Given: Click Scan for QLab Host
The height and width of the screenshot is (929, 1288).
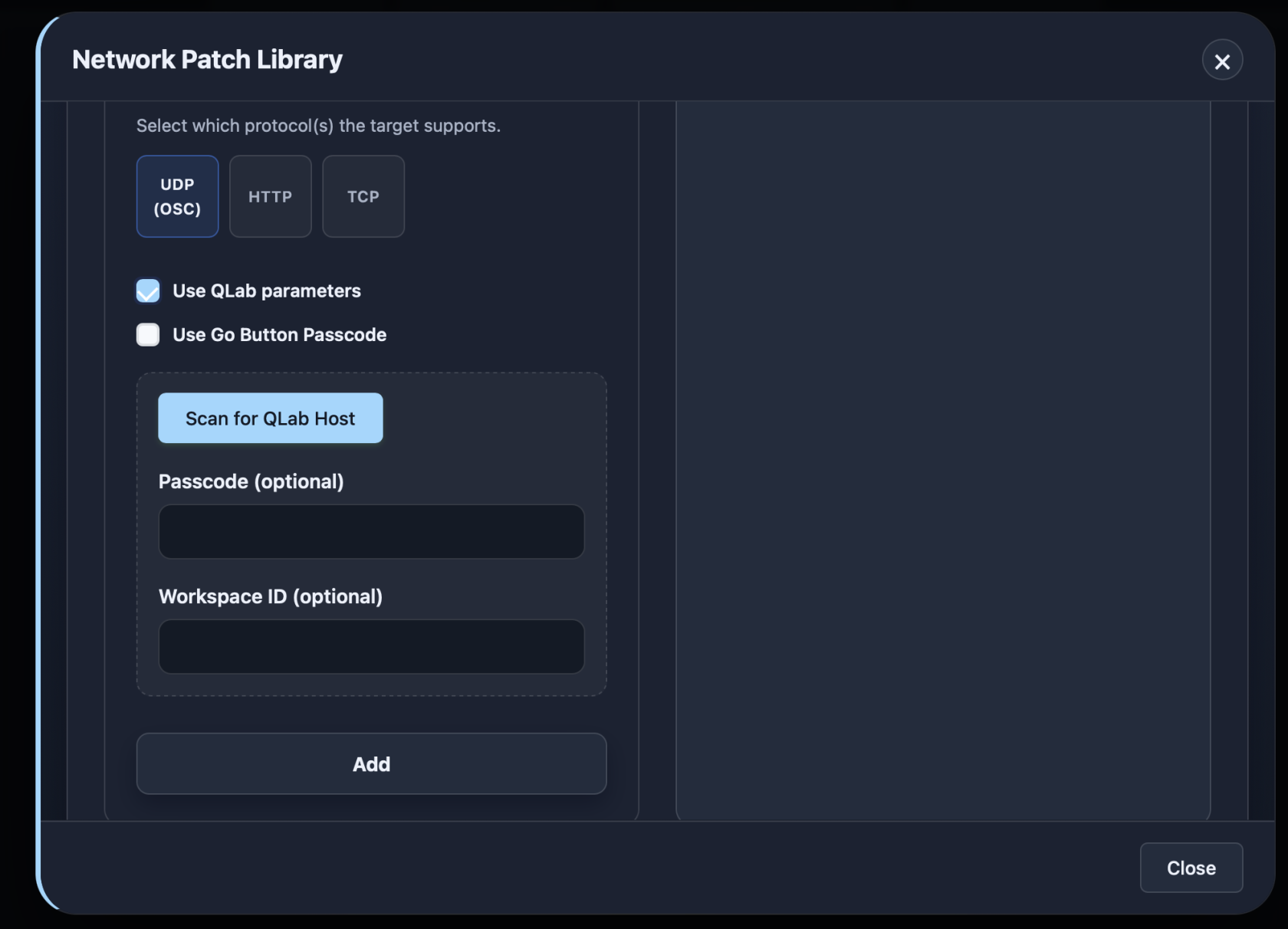Looking at the screenshot, I should (270, 418).
